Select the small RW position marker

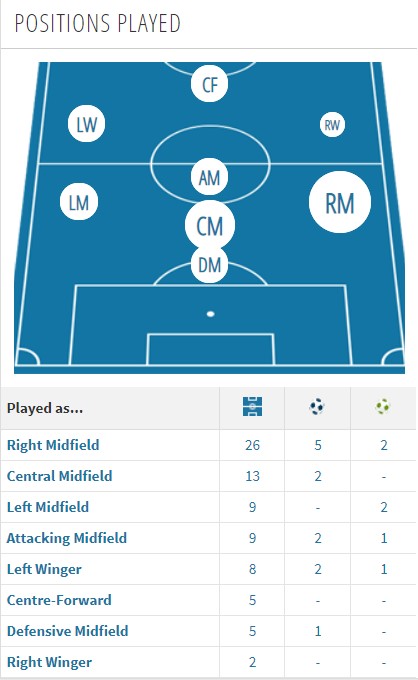click(332, 125)
